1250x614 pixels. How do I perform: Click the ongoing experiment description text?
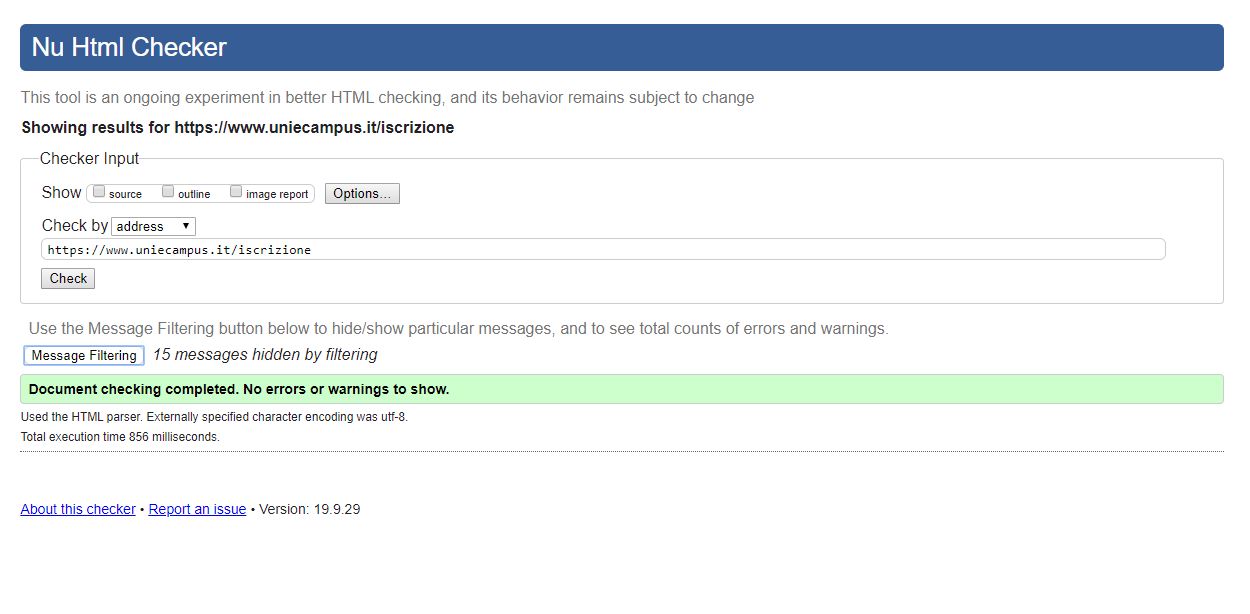pos(388,98)
